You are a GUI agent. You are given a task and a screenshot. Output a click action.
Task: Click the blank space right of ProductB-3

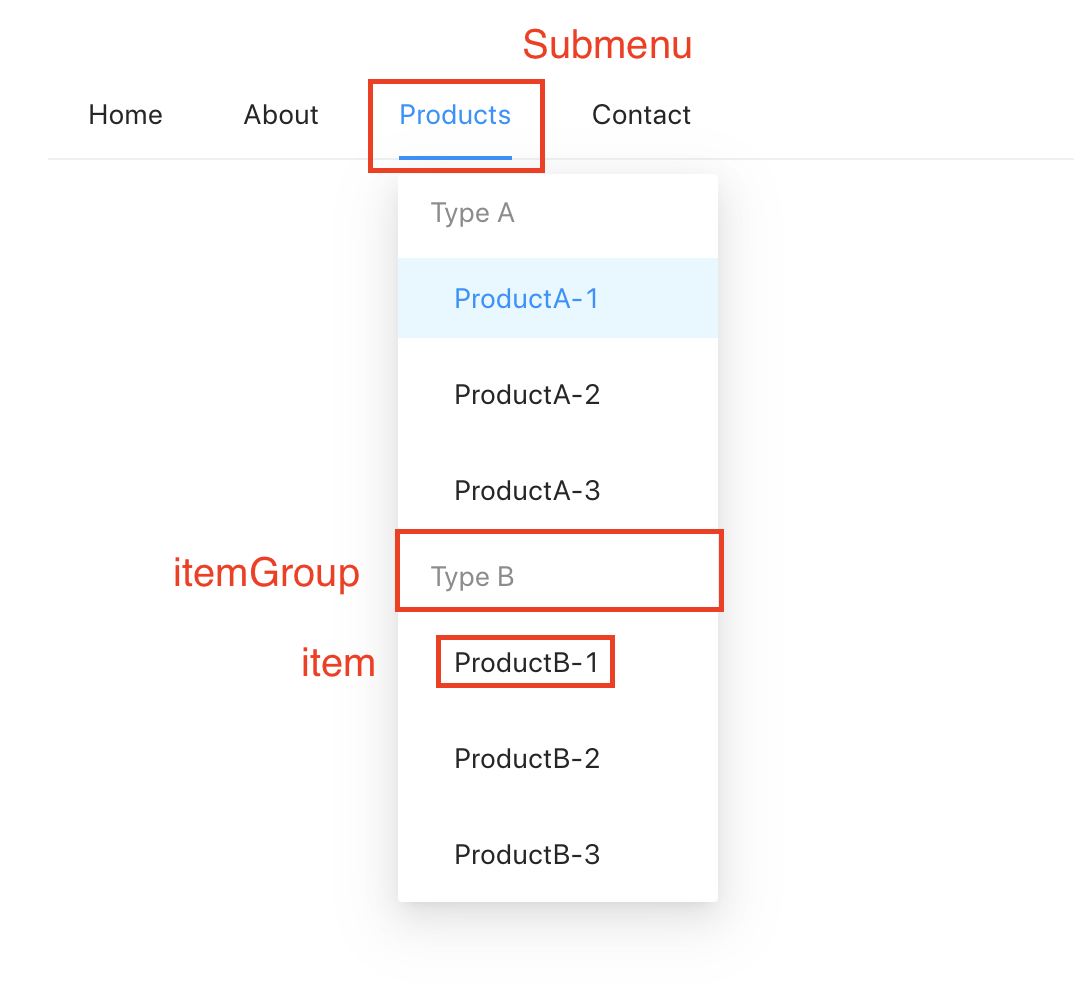[660, 854]
